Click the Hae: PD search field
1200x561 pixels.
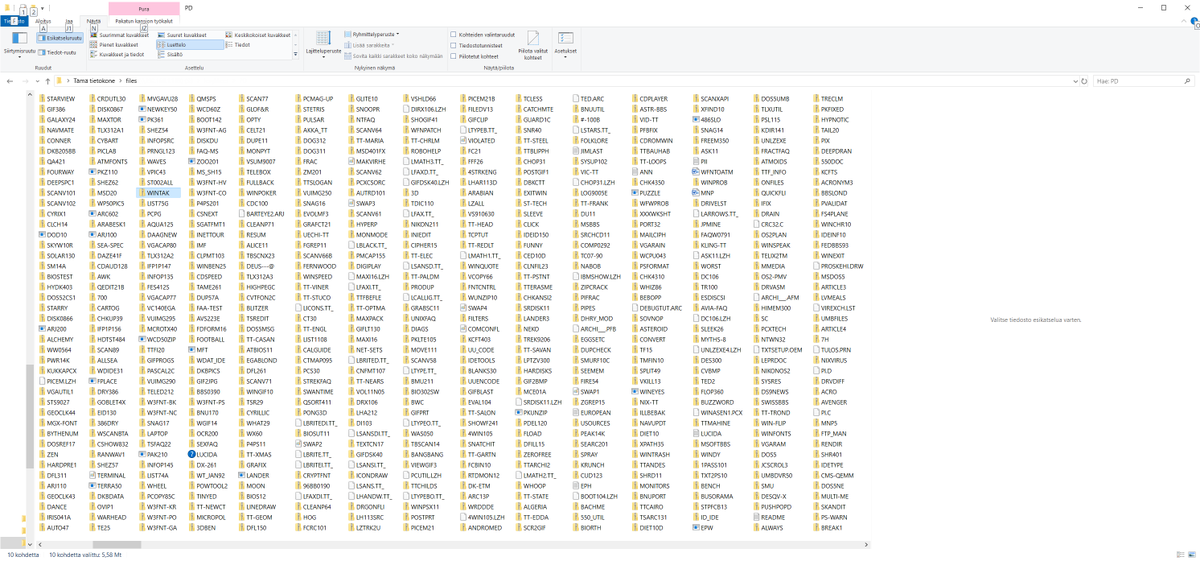point(1142,80)
